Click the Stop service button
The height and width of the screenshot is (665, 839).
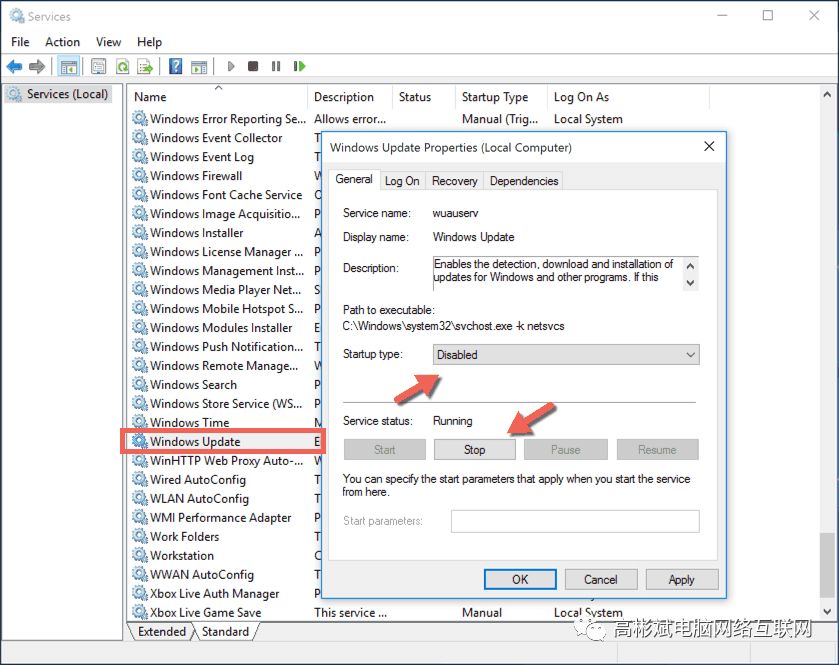click(475, 449)
